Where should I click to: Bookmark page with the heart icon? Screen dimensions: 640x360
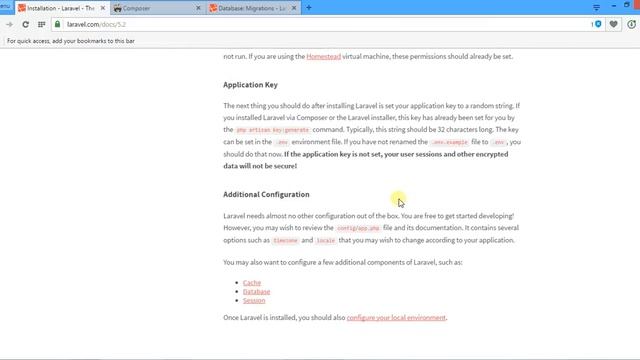pyautogui.click(x=613, y=24)
